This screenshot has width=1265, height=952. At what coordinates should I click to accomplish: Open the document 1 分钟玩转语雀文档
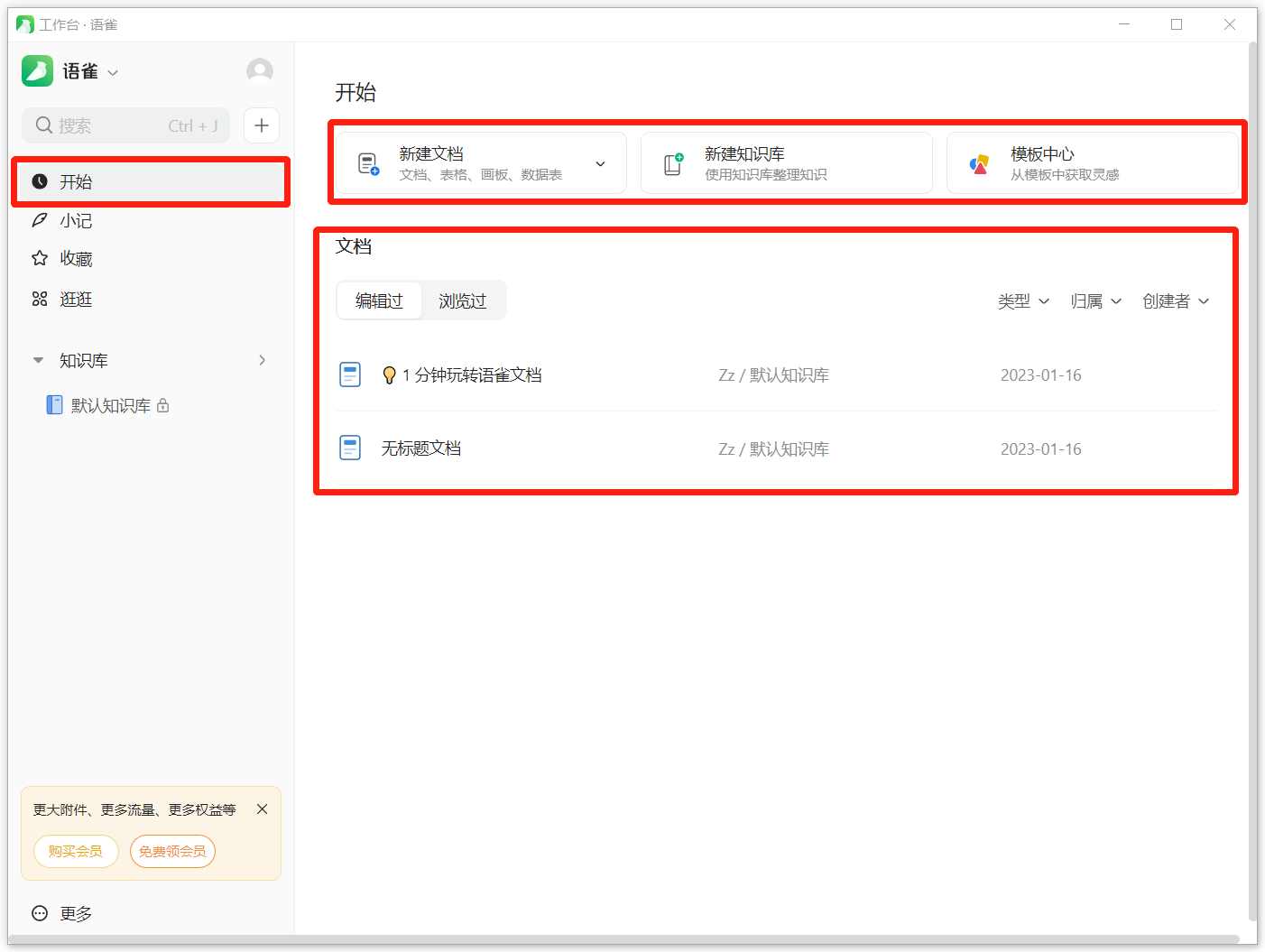pyautogui.click(x=472, y=375)
